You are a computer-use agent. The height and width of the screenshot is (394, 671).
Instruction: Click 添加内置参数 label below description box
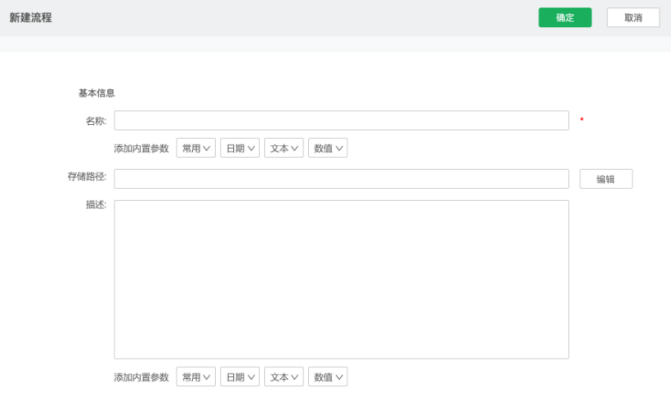[x=141, y=377]
